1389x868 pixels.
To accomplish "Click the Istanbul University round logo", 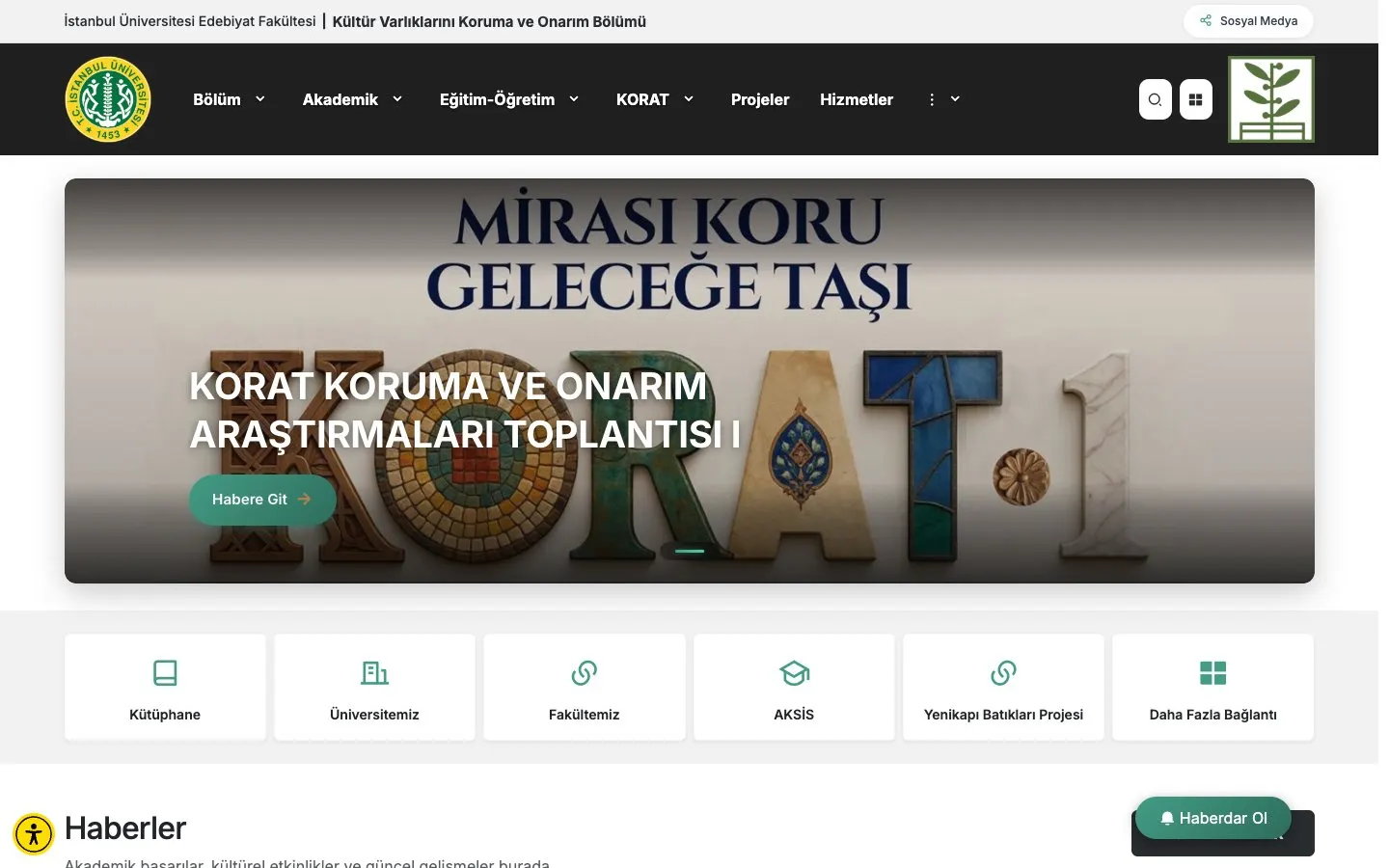I will coord(108,99).
